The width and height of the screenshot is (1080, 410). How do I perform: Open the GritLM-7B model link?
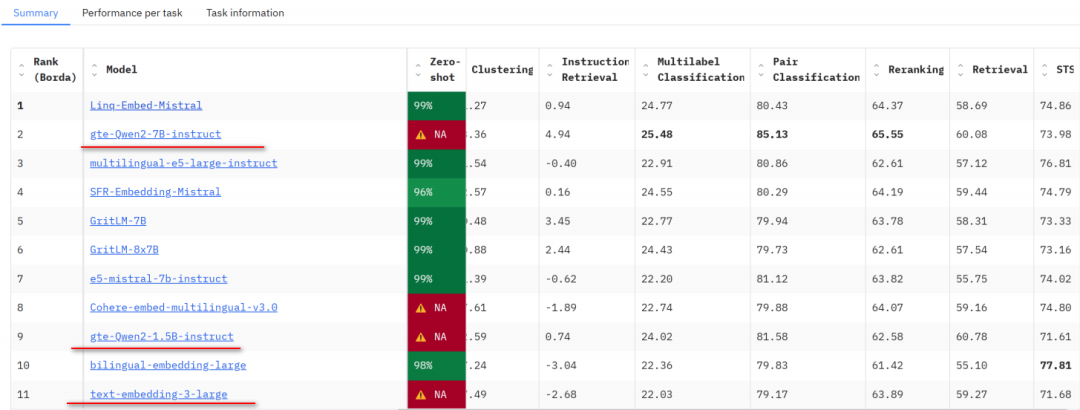(118, 221)
